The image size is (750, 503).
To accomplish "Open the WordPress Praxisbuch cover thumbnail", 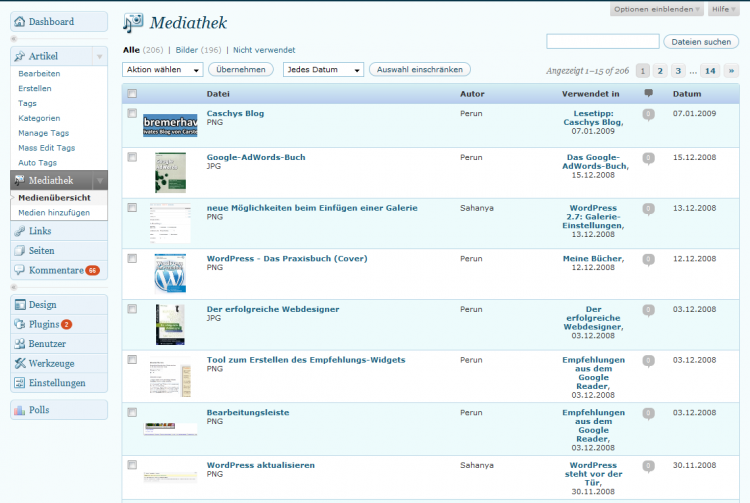I will click(x=170, y=273).
